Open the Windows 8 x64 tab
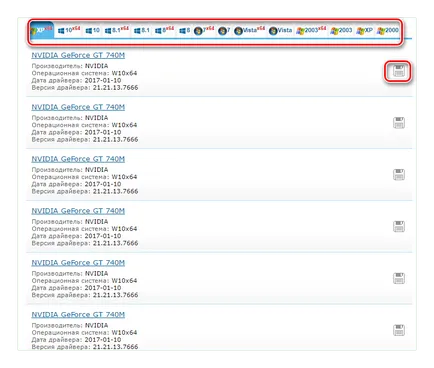The width and height of the screenshot is (434, 368). tap(165, 30)
